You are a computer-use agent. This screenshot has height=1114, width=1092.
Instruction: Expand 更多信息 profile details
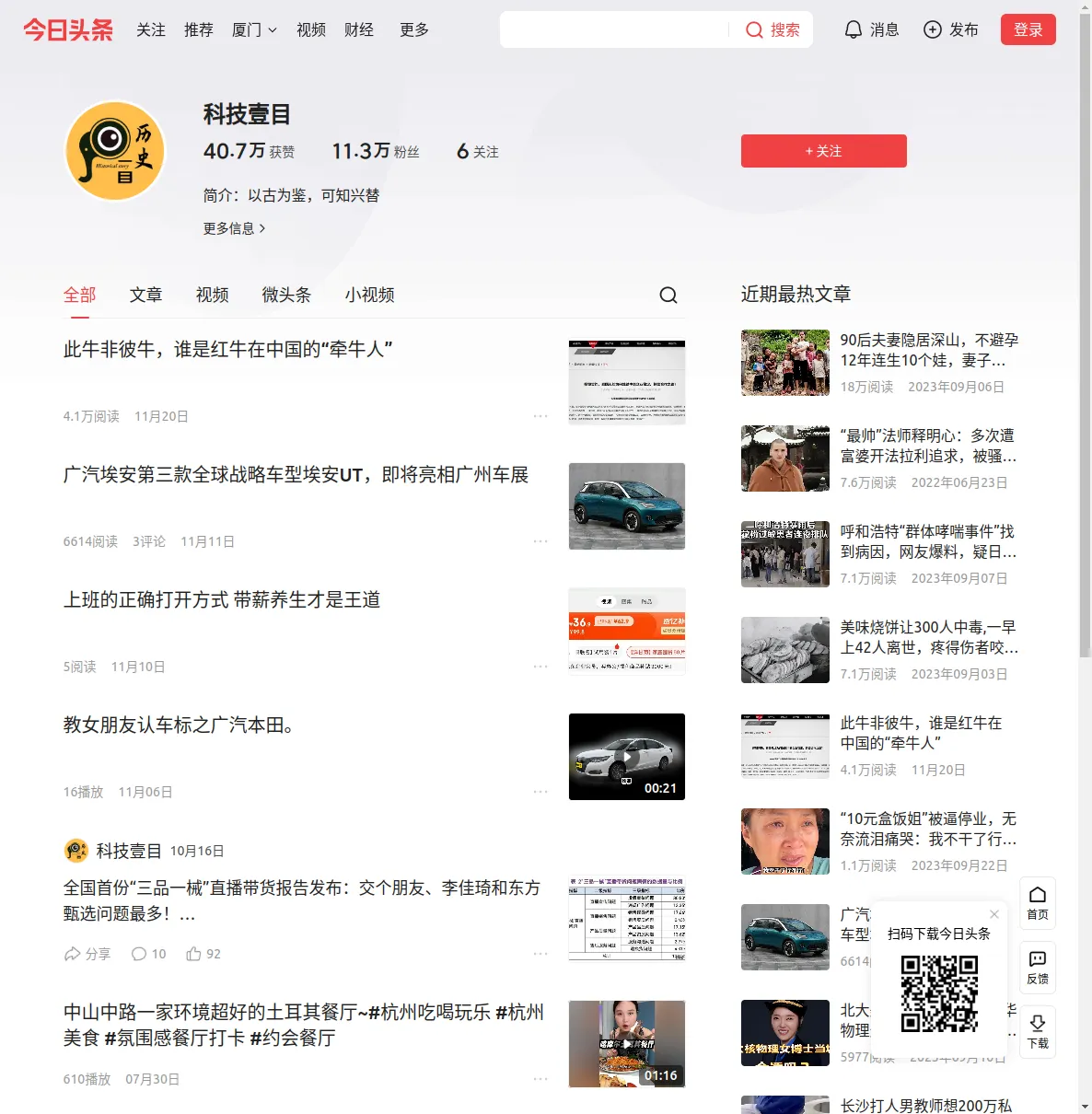point(235,228)
